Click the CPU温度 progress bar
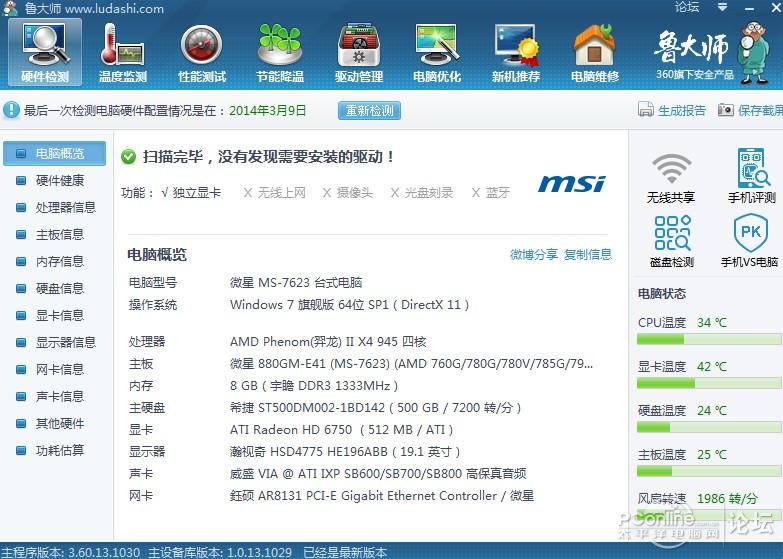The image size is (783, 559). 709,340
